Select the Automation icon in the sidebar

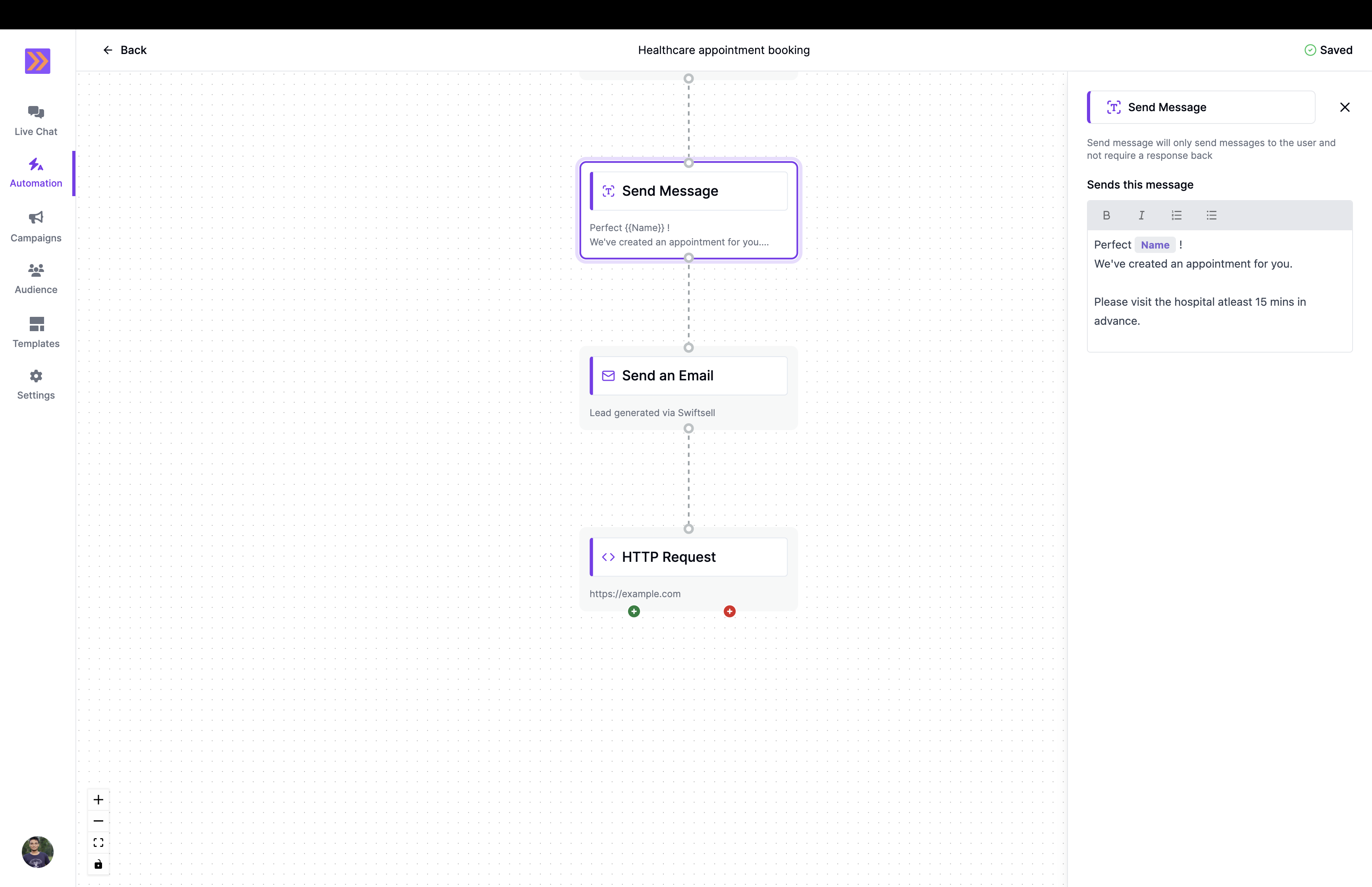pos(36,166)
